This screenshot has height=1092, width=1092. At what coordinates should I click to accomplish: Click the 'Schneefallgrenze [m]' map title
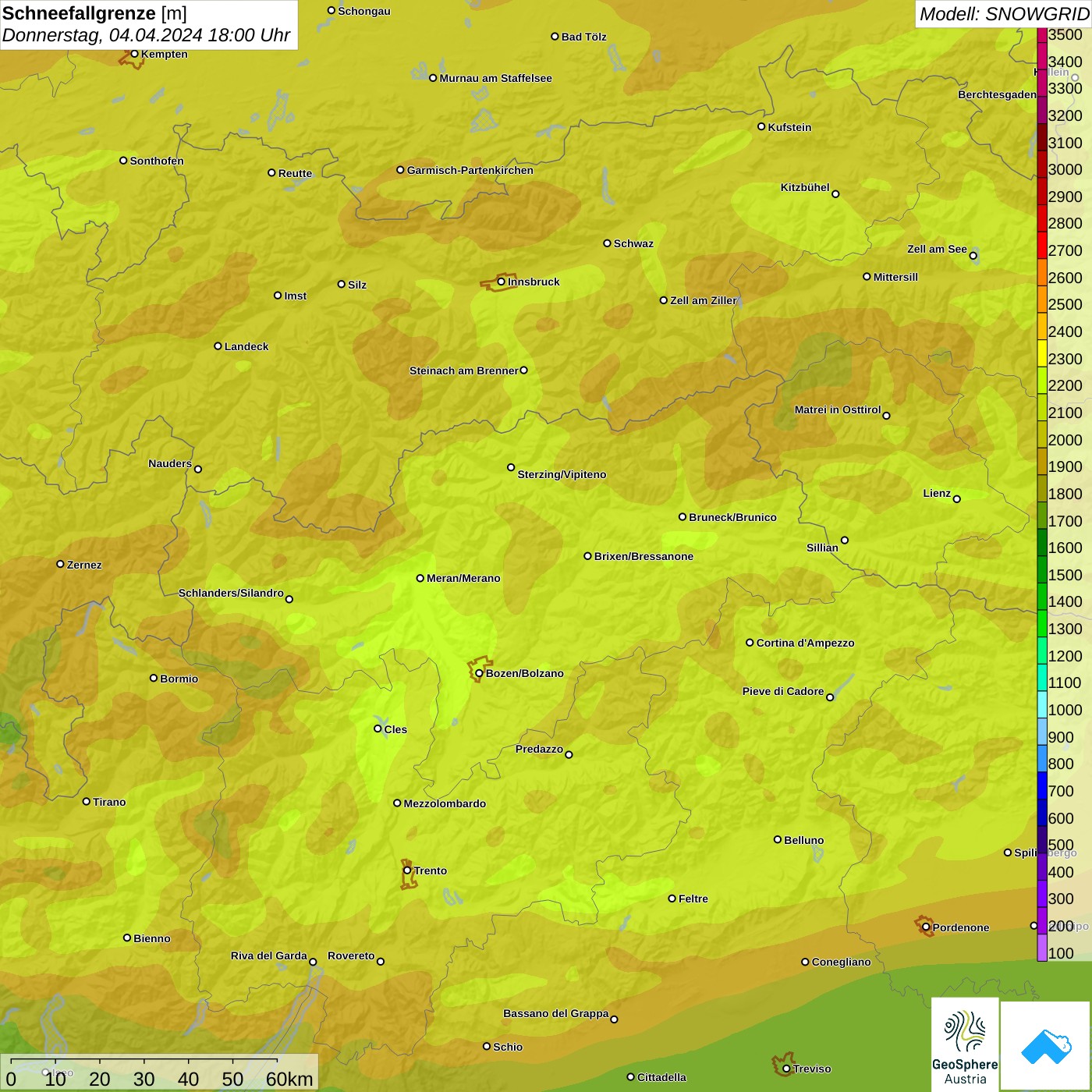(x=94, y=13)
